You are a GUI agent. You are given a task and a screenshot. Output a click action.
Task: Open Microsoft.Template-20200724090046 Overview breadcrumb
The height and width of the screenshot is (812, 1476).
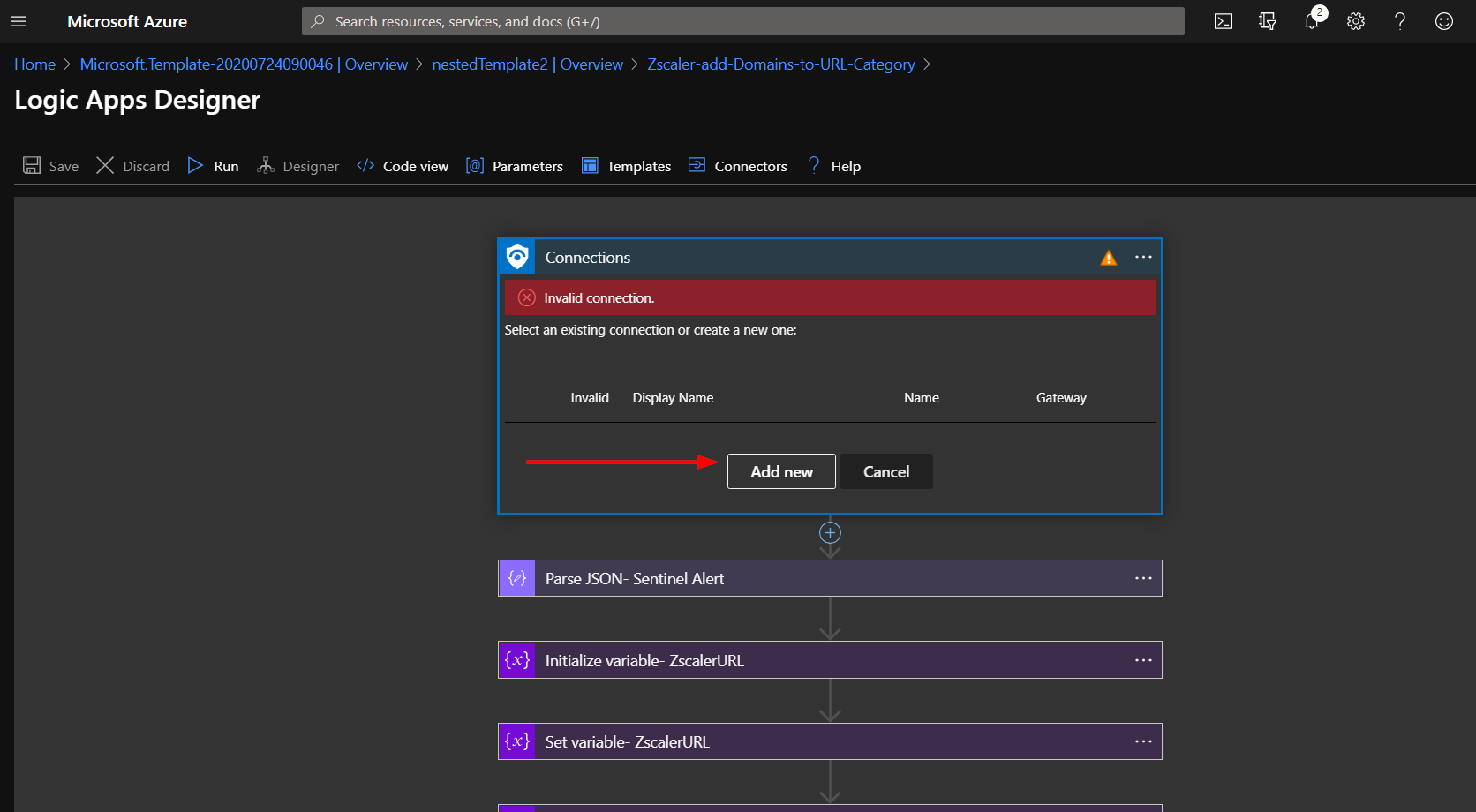(x=244, y=64)
